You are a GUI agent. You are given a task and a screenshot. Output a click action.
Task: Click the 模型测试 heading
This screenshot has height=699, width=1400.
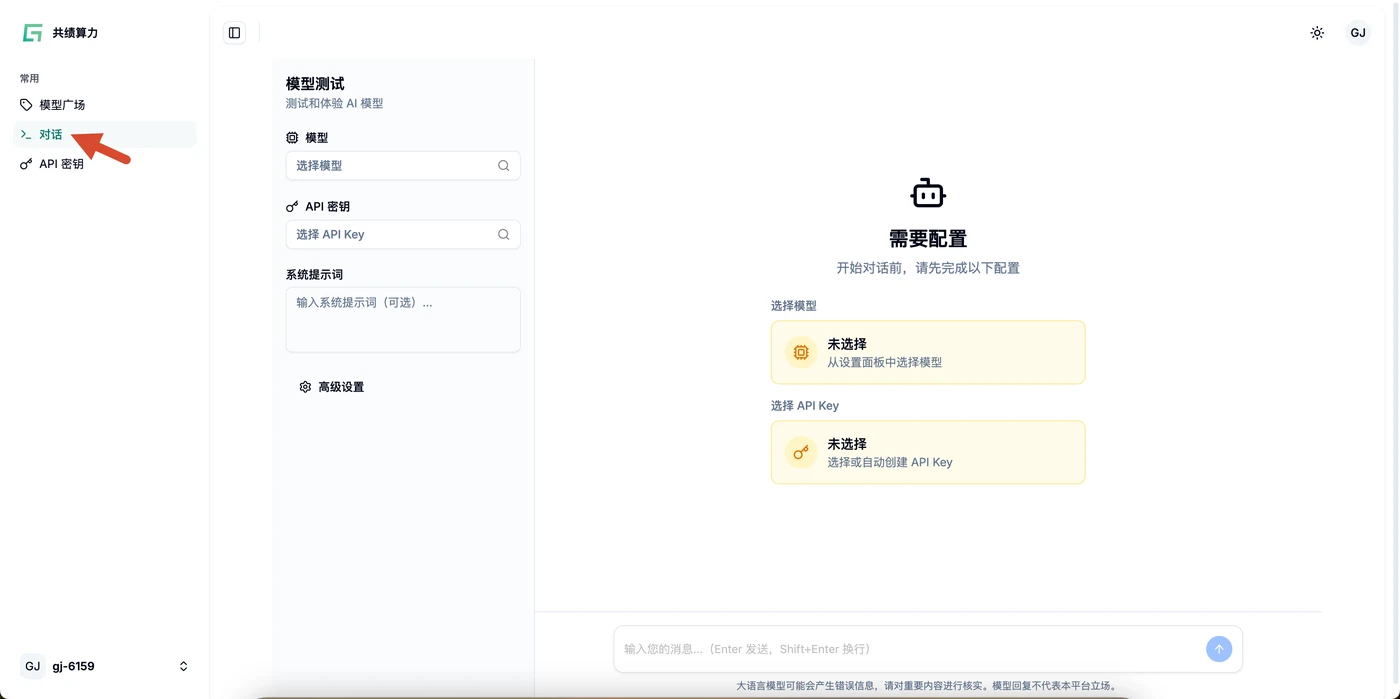point(315,84)
